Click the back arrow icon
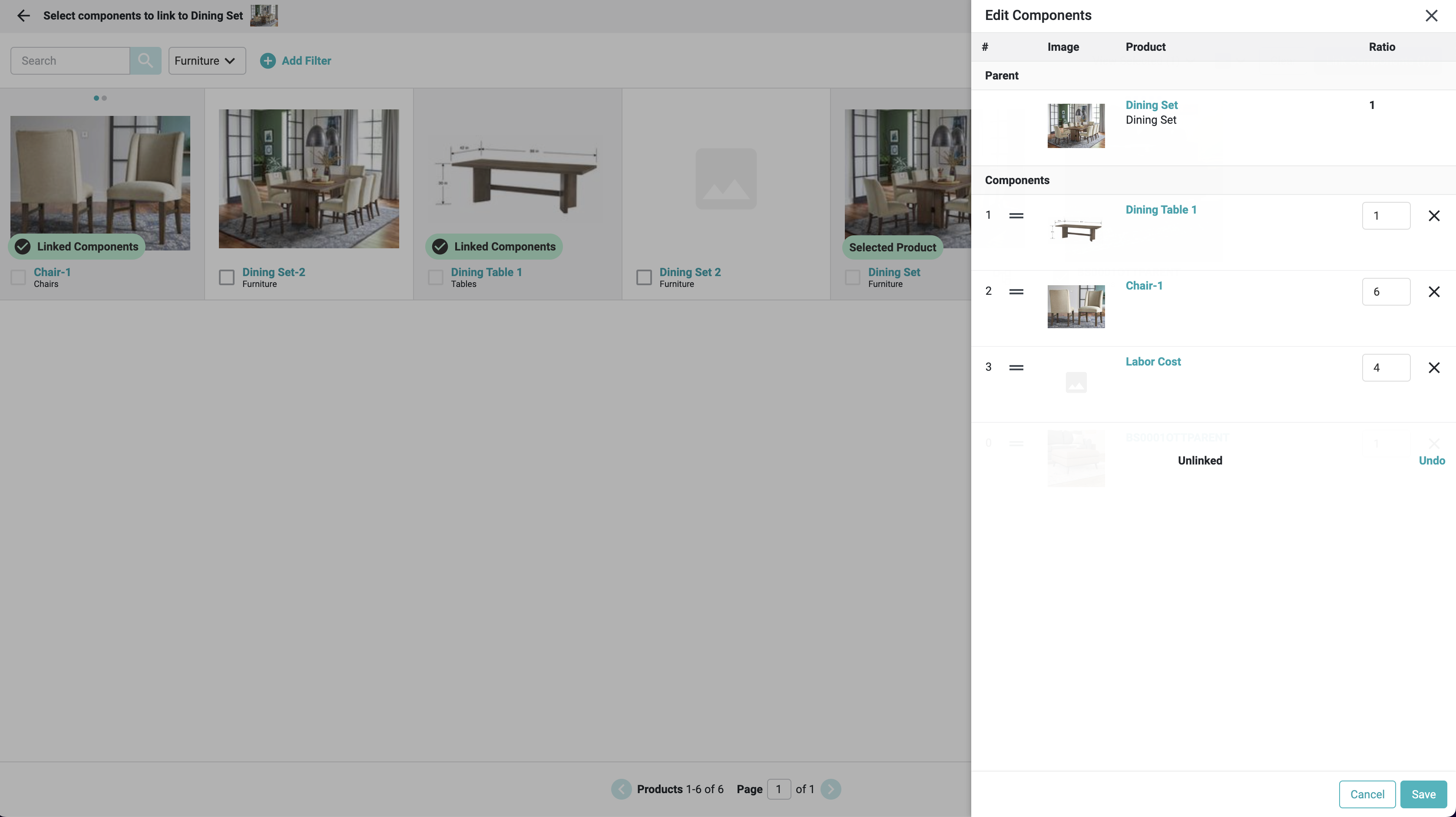This screenshot has width=1456, height=817. click(x=23, y=15)
